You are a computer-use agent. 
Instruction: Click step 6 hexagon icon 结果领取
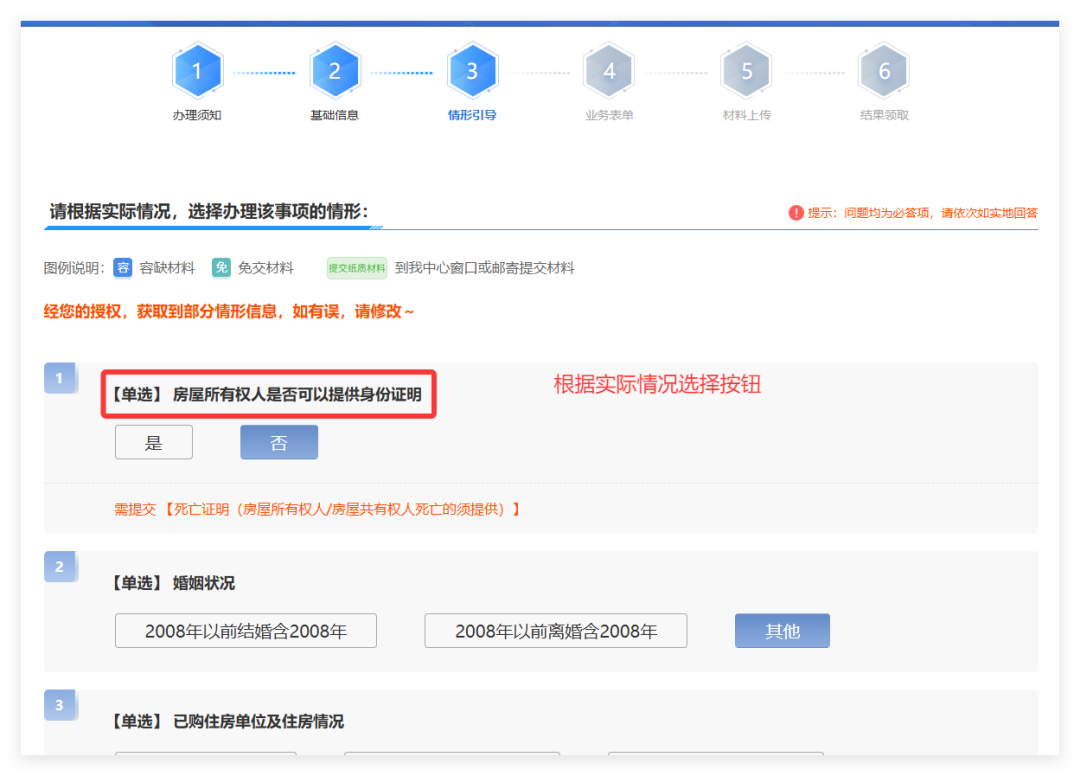[x=884, y=71]
